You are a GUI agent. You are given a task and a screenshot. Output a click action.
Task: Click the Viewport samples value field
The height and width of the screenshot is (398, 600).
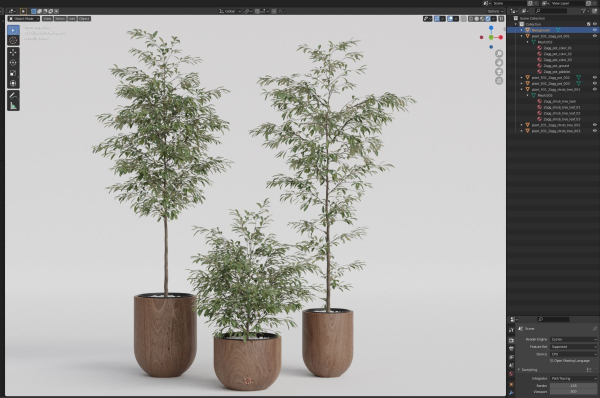[x=574, y=392]
